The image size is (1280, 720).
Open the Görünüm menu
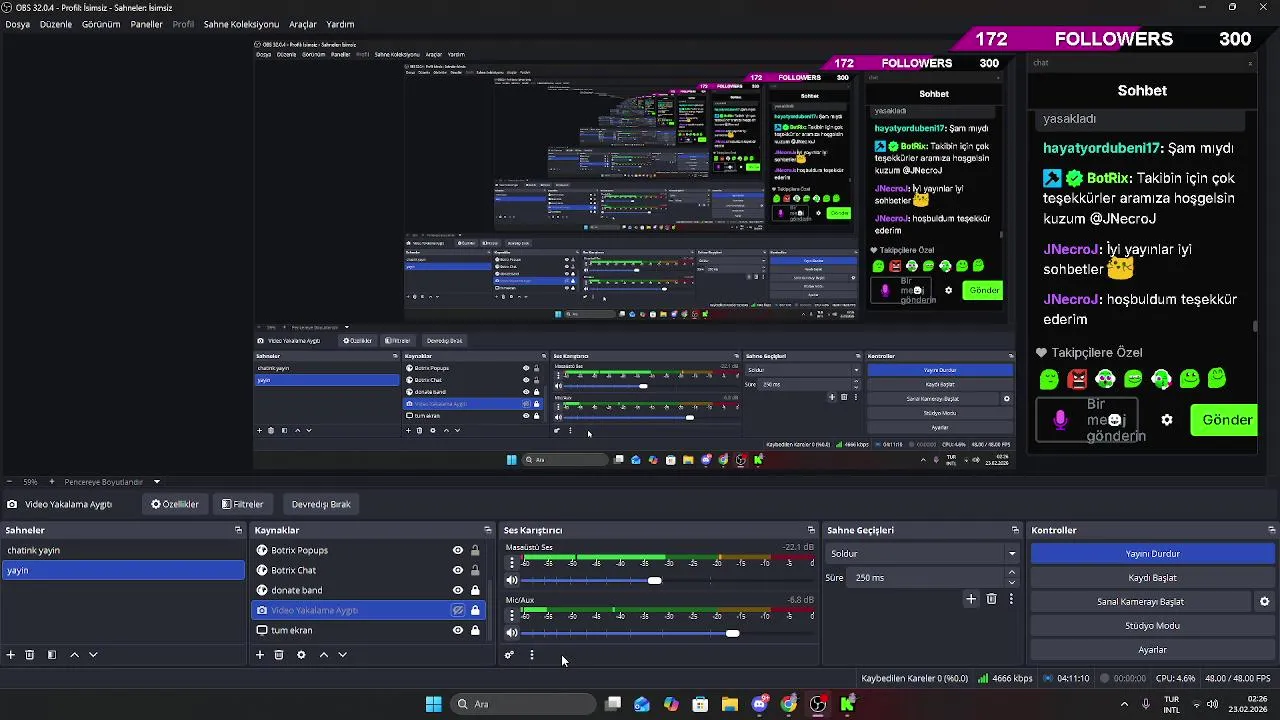[x=101, y=24]
